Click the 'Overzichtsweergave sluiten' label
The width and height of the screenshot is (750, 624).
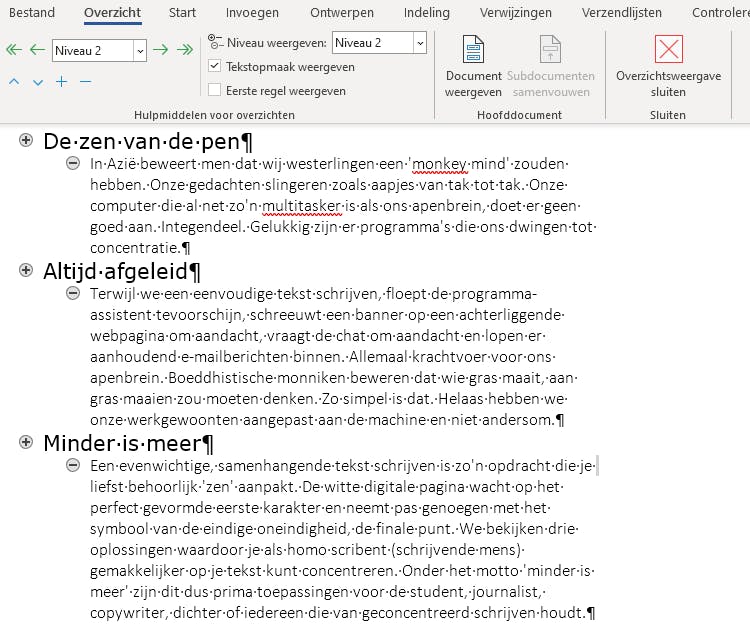point(668,84)
